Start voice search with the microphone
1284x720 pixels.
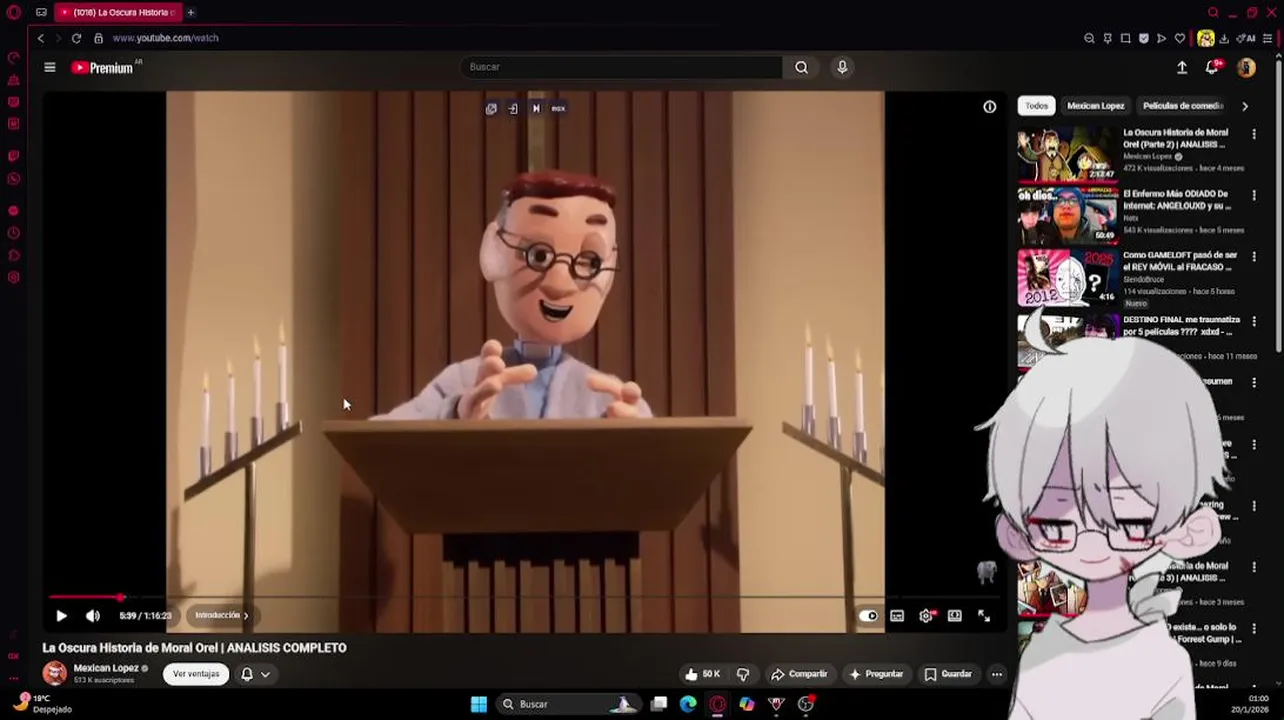[842, 67]
